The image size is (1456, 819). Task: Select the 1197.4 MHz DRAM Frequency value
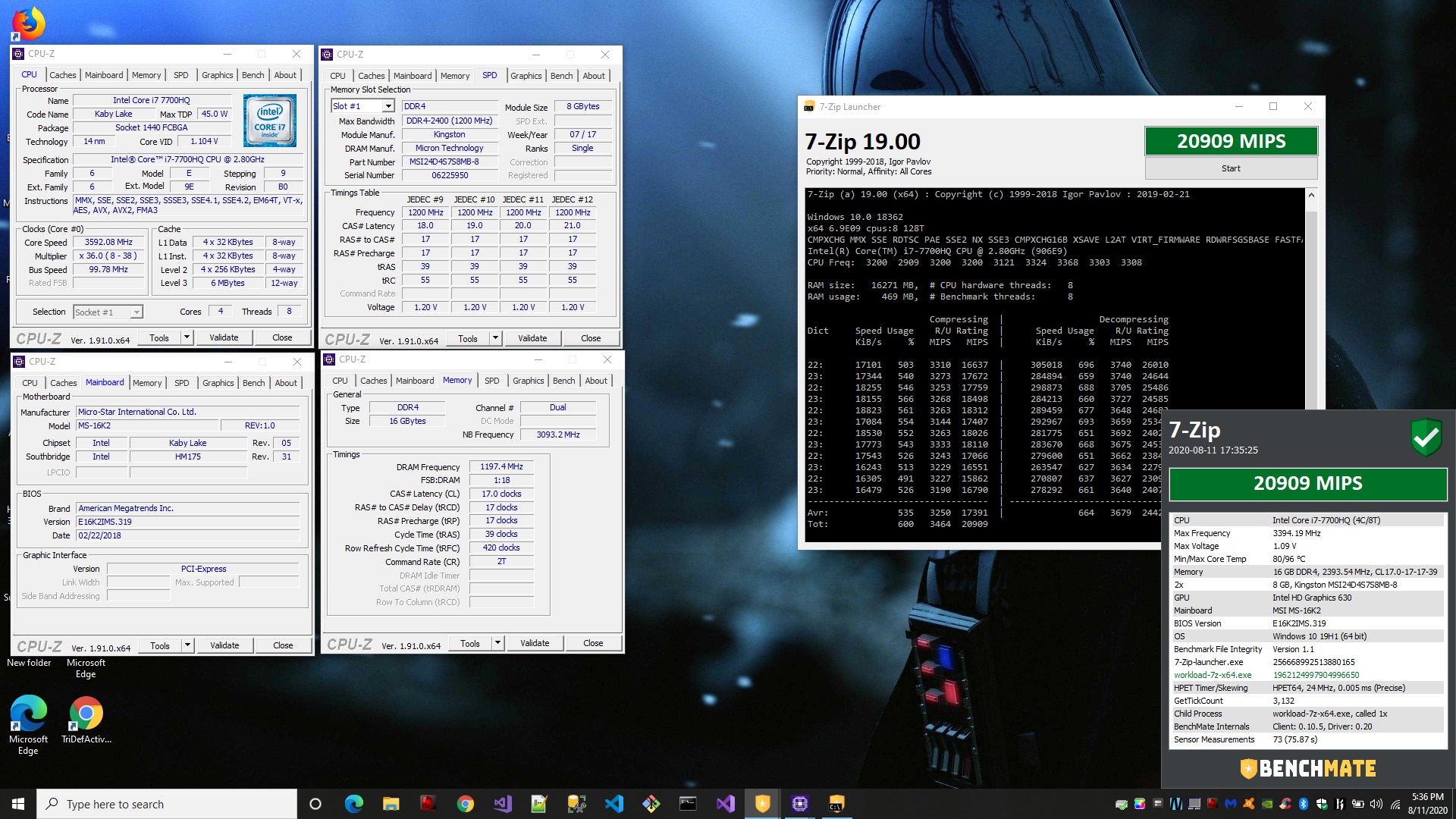(x=501, y=466)
